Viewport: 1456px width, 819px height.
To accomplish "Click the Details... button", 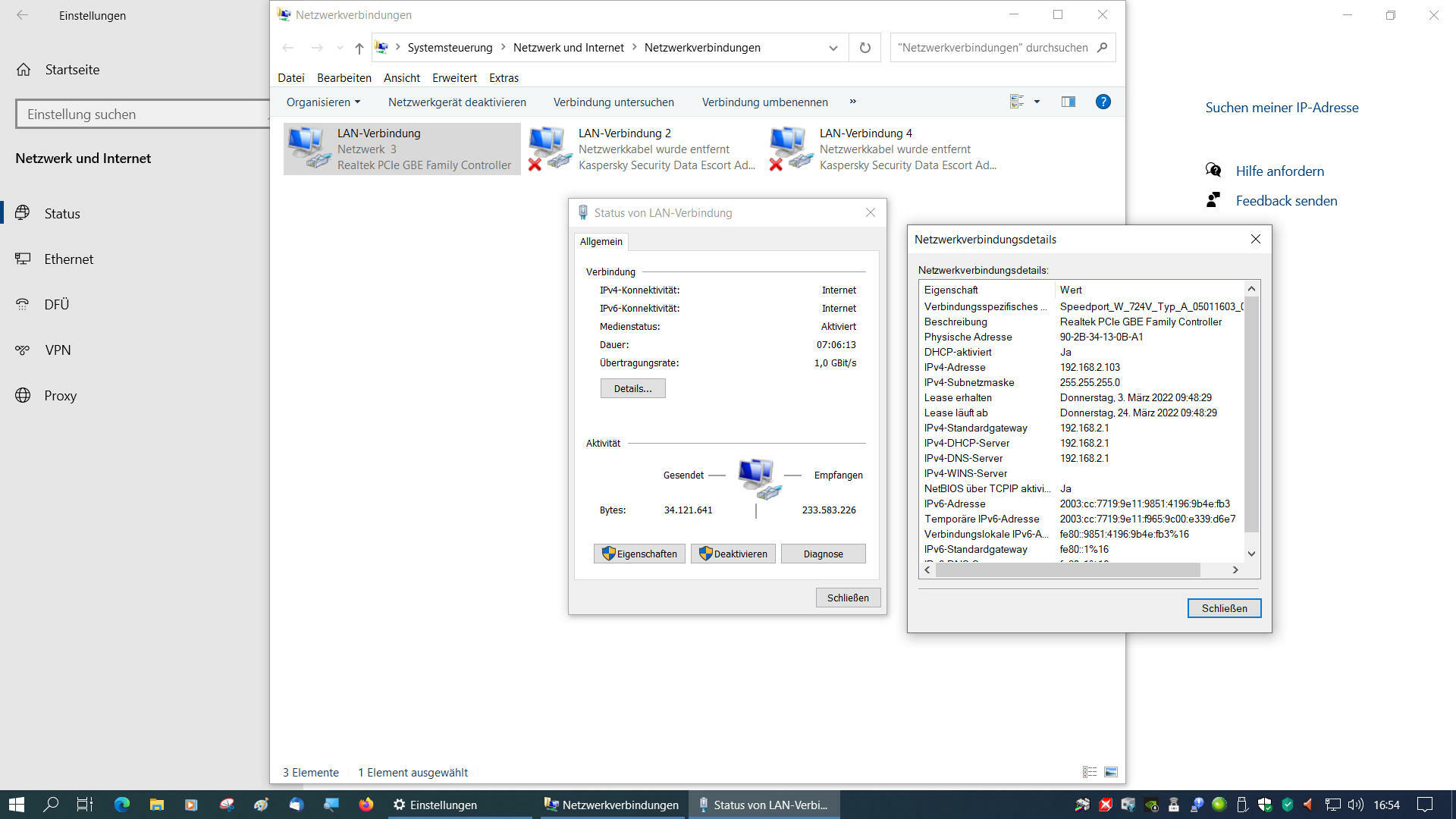I will (632, 388).
